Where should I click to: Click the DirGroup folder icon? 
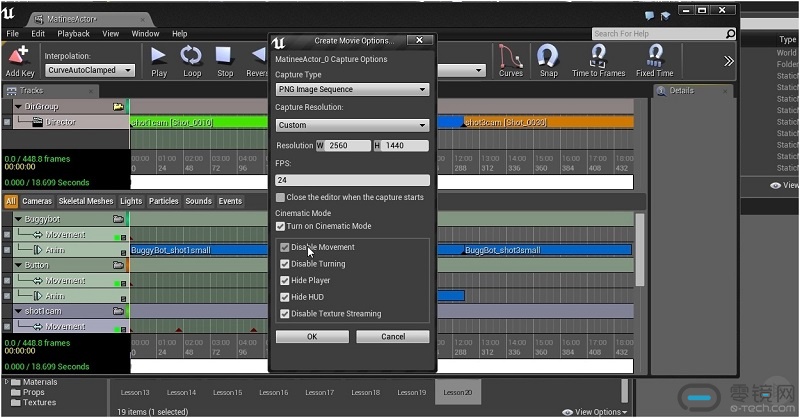[118, 107]
